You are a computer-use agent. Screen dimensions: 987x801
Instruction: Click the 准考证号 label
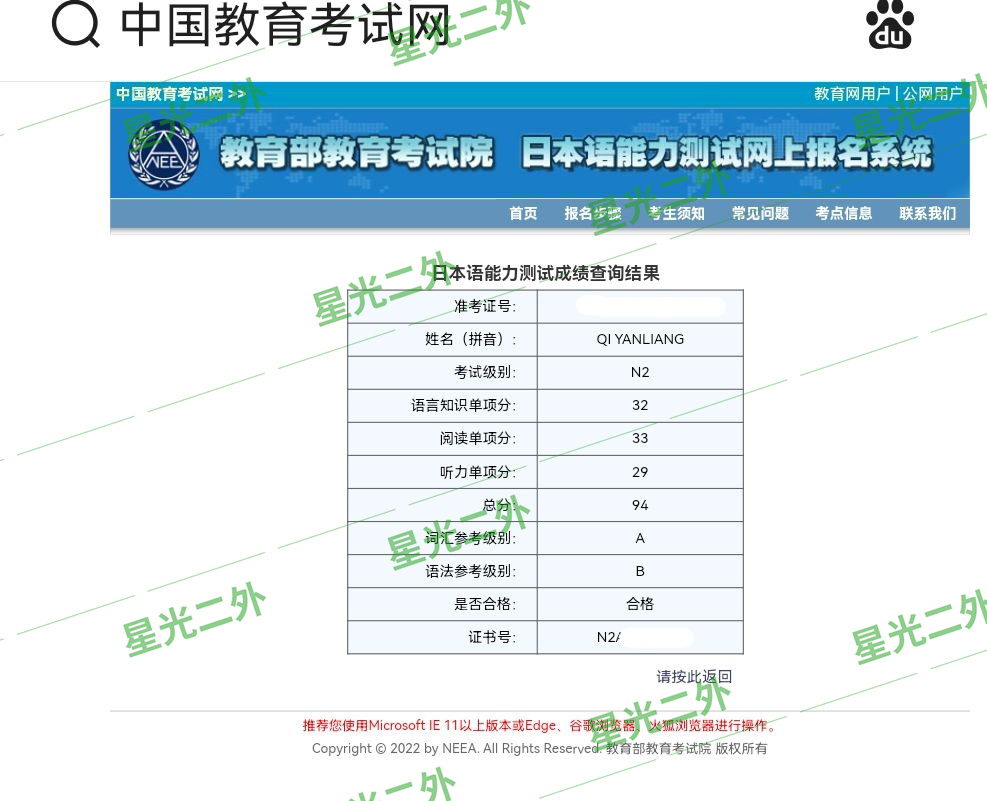(485, 306)
